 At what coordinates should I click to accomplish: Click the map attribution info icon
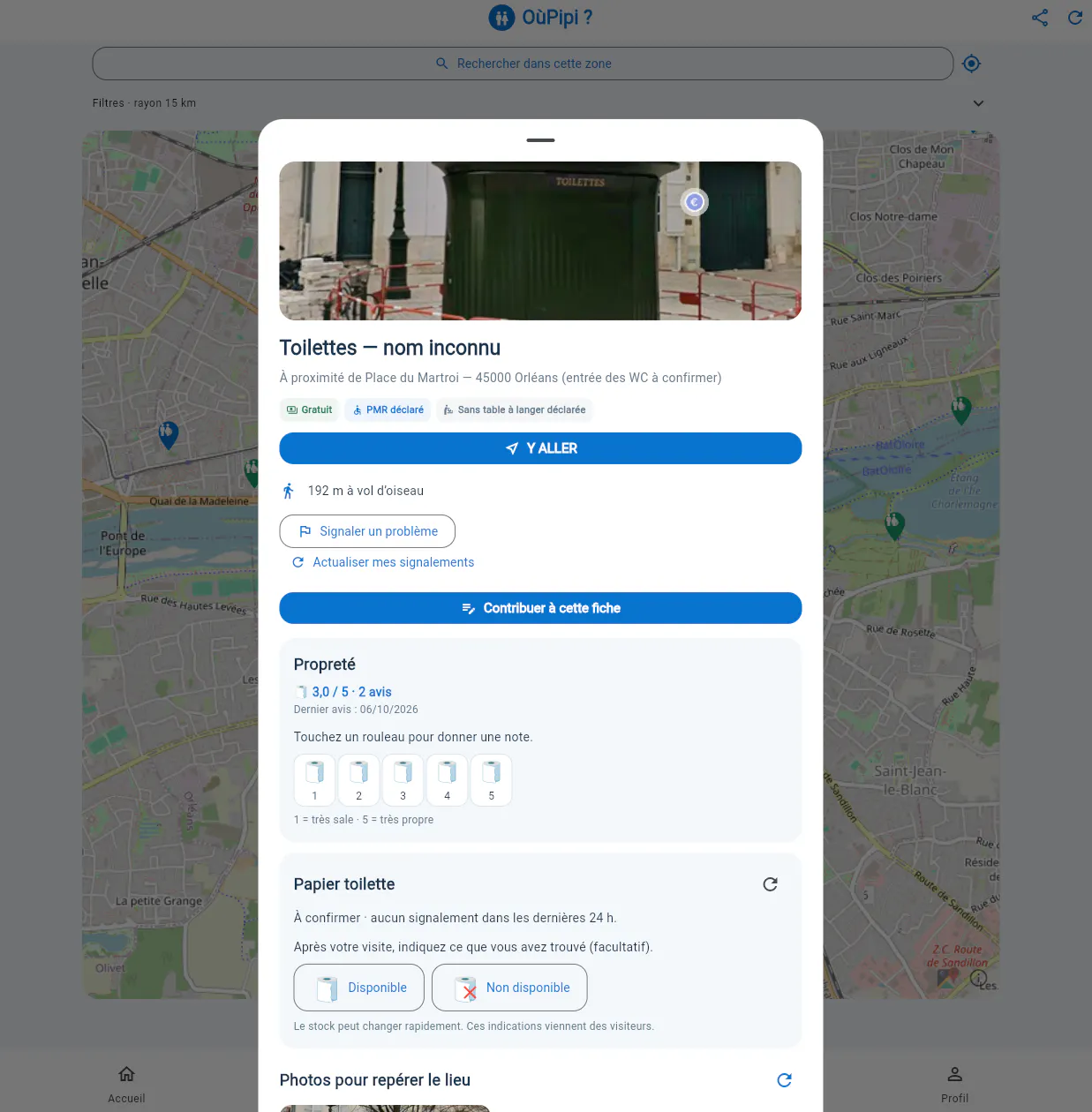point(978,978)
